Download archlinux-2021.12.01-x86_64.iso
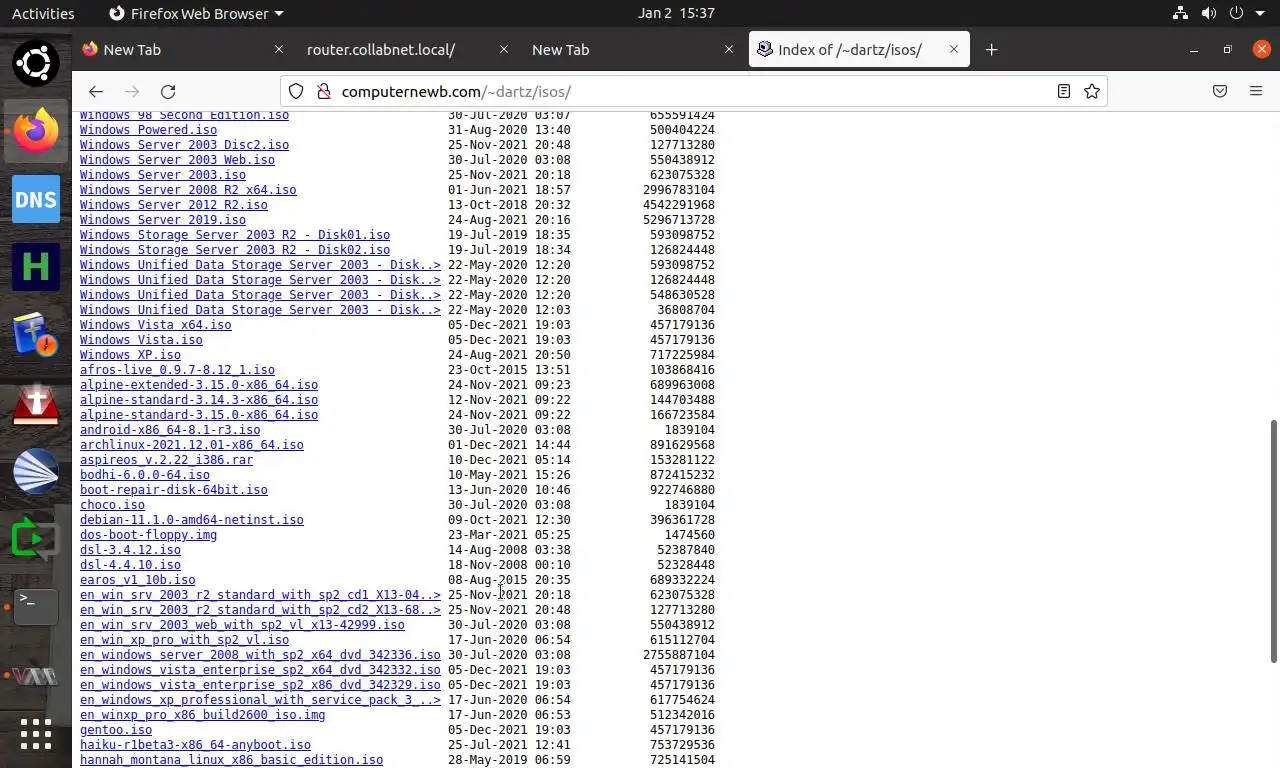The width and height of the screenshot is (1280, 768). [192, 445]
